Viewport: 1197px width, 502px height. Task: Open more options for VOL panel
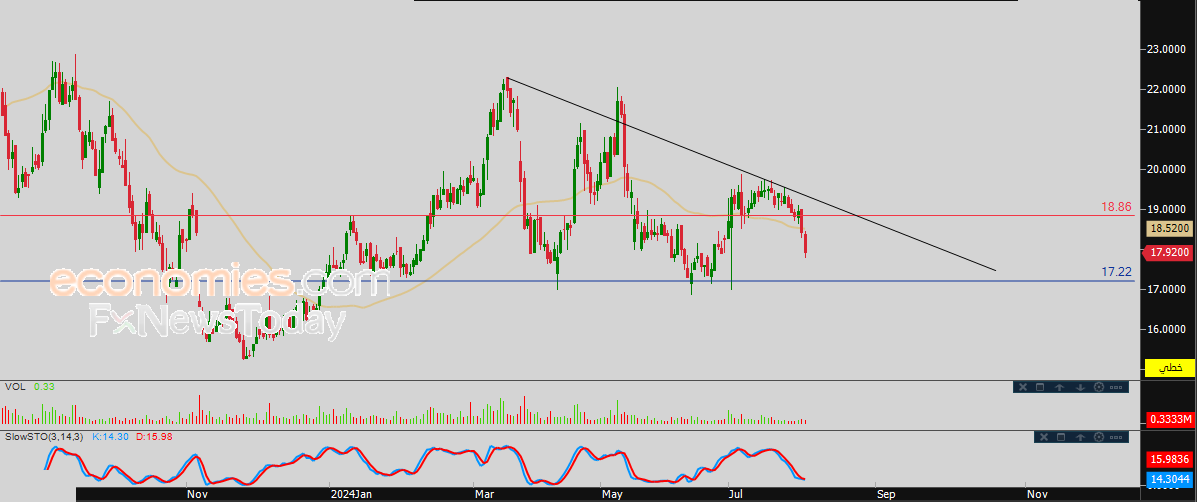point(1118,387)
